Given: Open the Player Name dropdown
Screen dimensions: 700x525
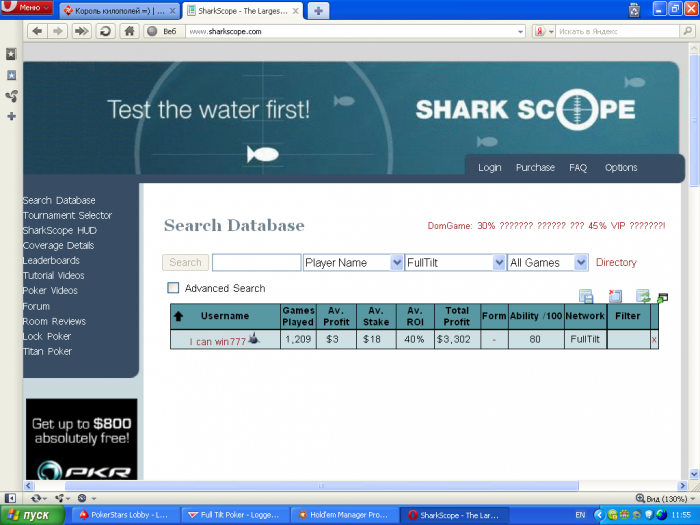Looking at the screenshot, I should point(353,262).
